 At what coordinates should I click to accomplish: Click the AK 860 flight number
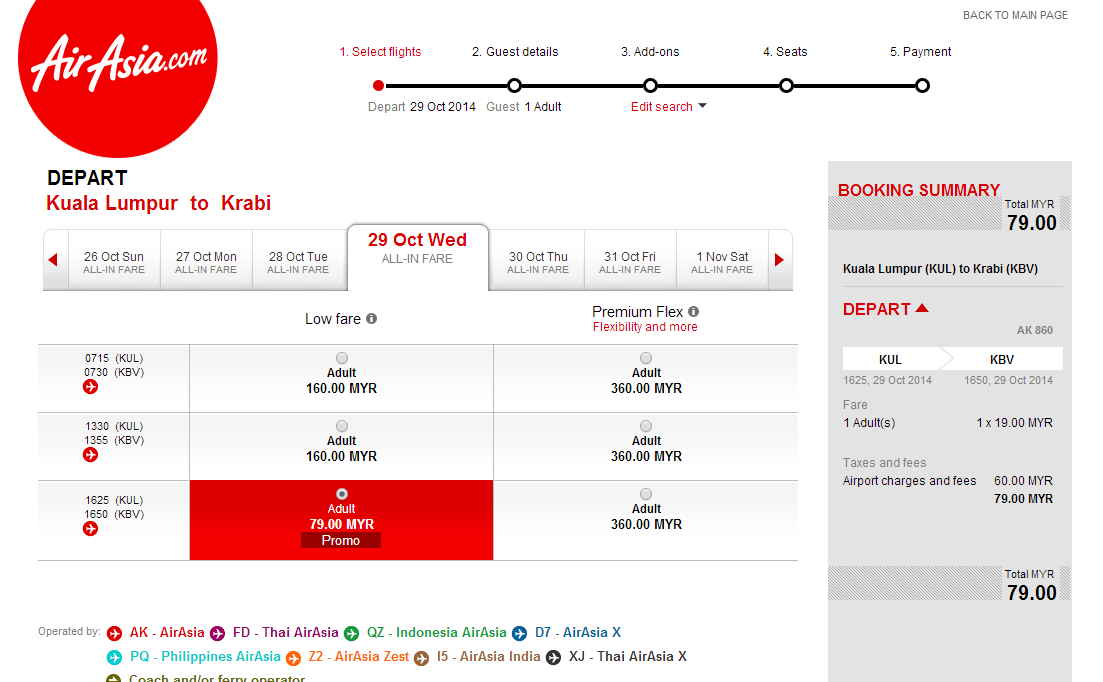pos(1035,330)
